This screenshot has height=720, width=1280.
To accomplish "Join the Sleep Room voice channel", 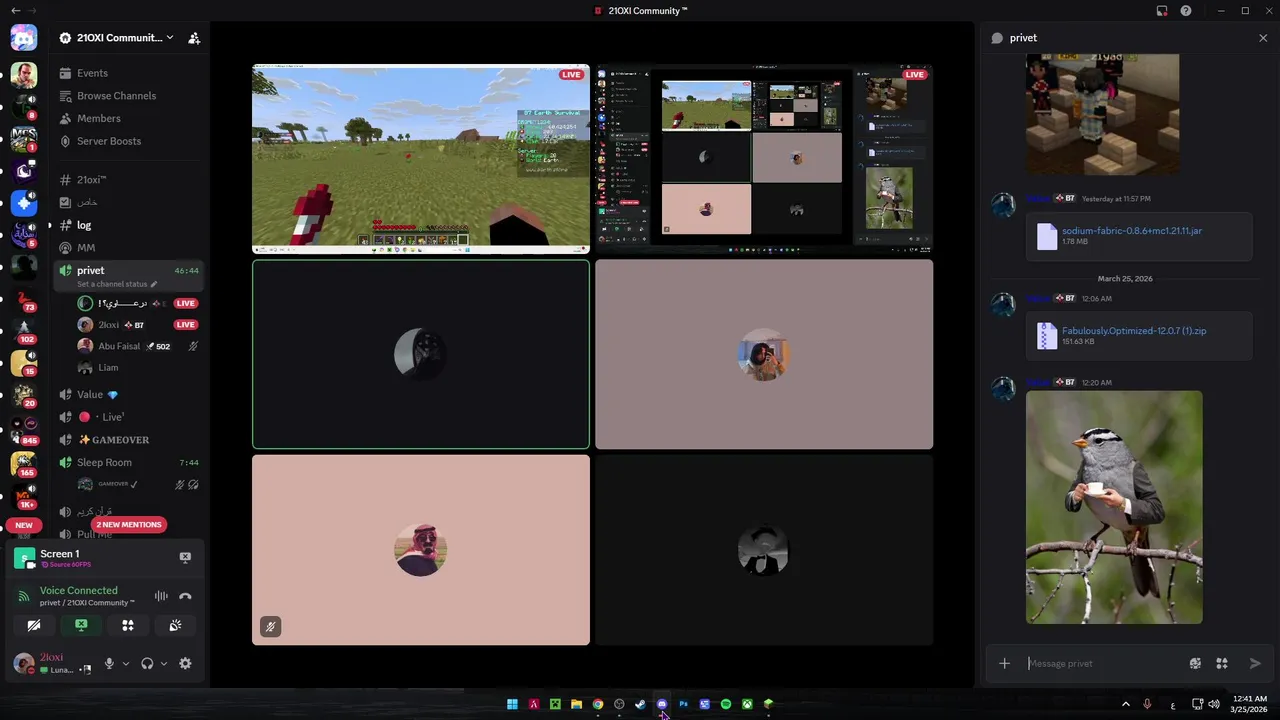I will [x=128, y=463].
